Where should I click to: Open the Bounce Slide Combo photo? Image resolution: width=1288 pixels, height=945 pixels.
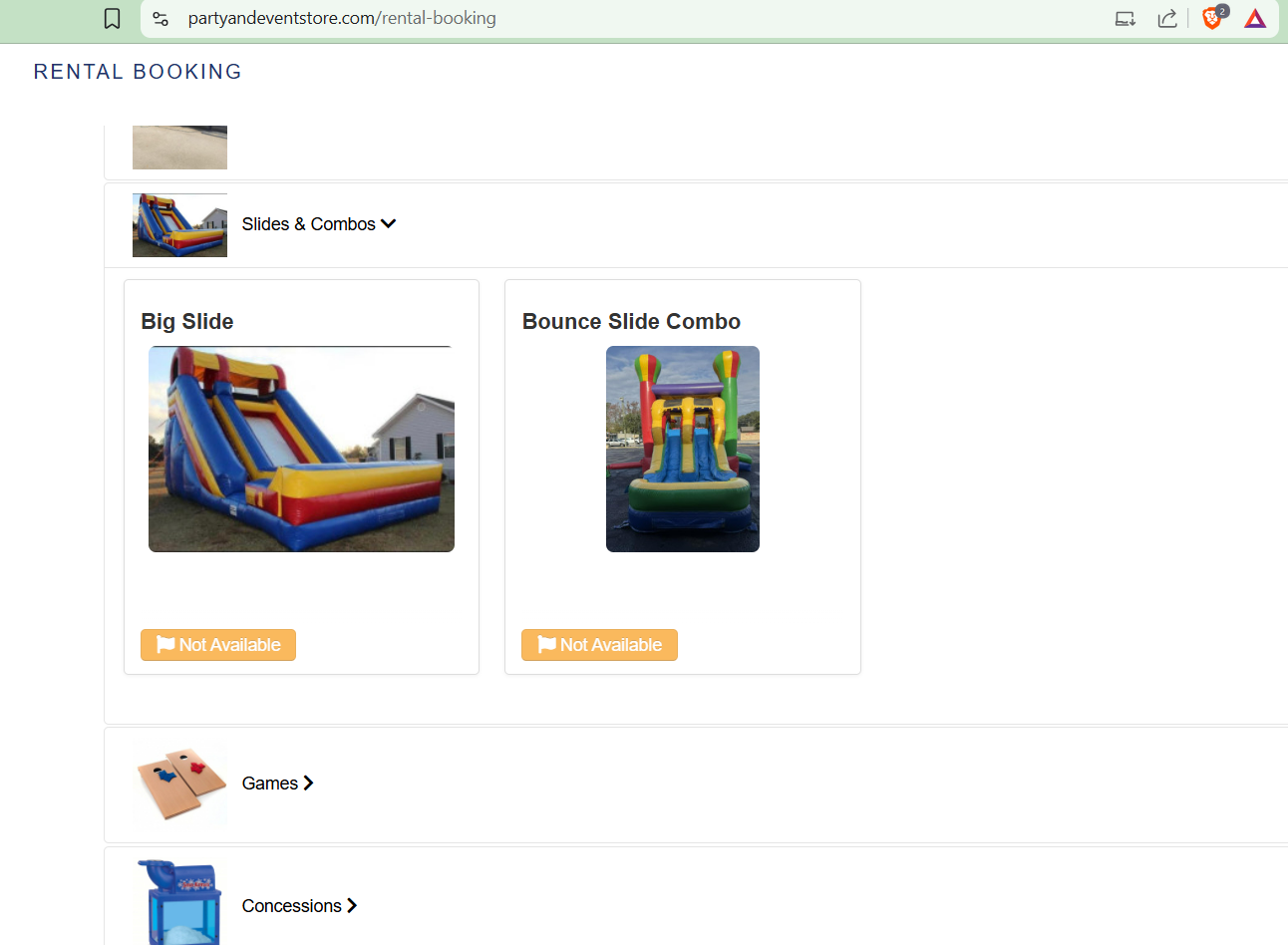(683, 449)
